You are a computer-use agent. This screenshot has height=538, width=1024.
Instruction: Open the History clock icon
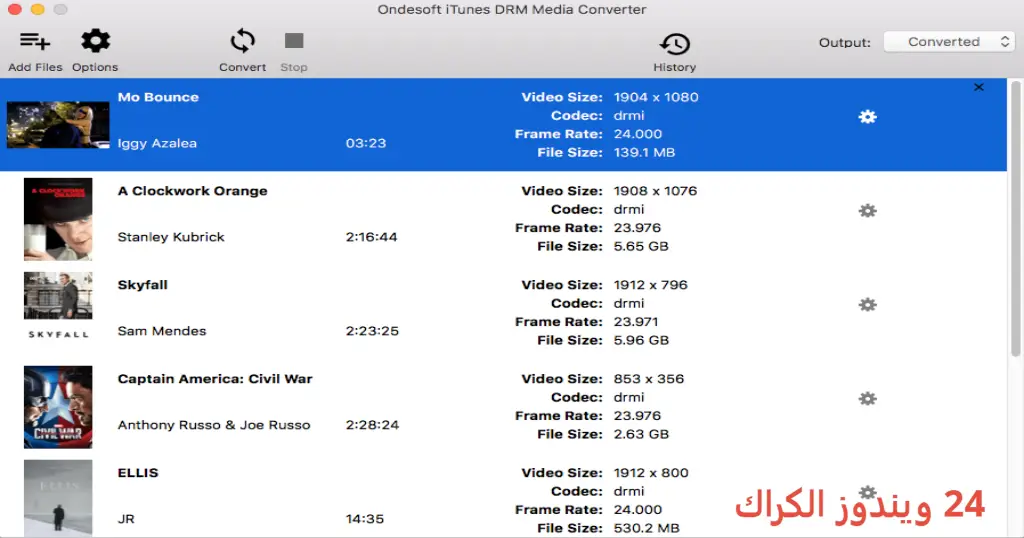(x=675, y=44)
